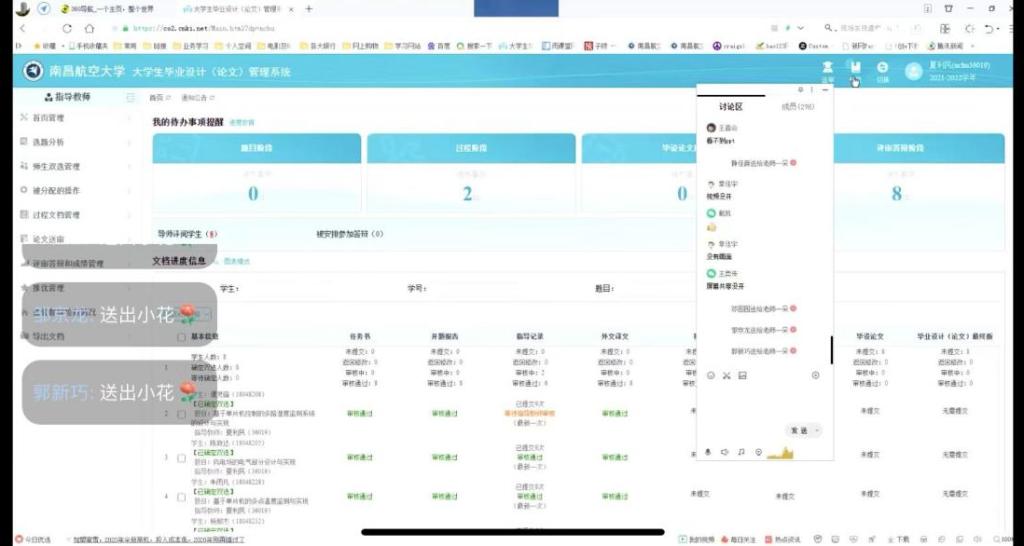Tick checkbox for row 4 student

182,496
